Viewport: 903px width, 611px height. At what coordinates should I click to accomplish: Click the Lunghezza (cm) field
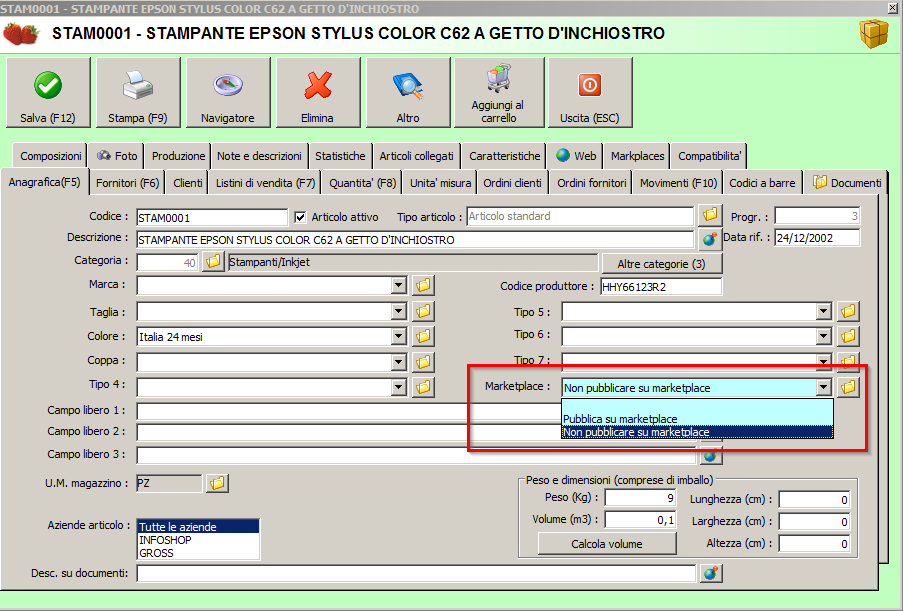coord(815,499)
